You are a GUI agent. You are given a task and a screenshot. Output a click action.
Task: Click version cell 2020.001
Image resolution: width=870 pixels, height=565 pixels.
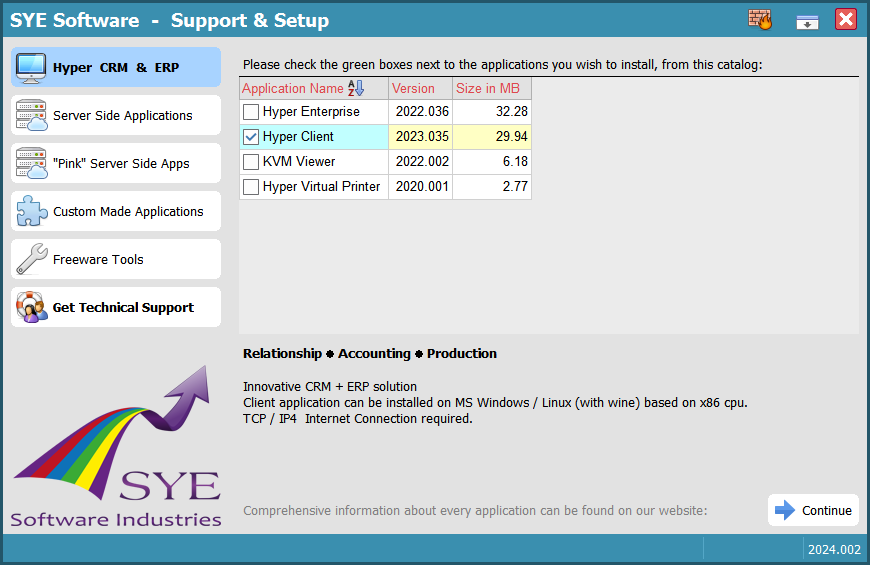(x=421, y=186)
